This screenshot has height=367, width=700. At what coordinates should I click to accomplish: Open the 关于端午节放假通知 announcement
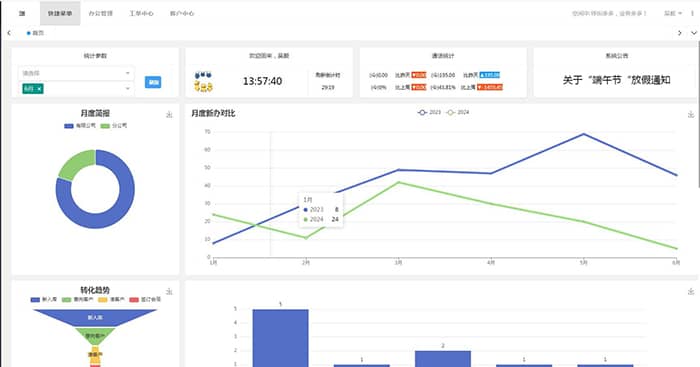(x=617, y=80)
